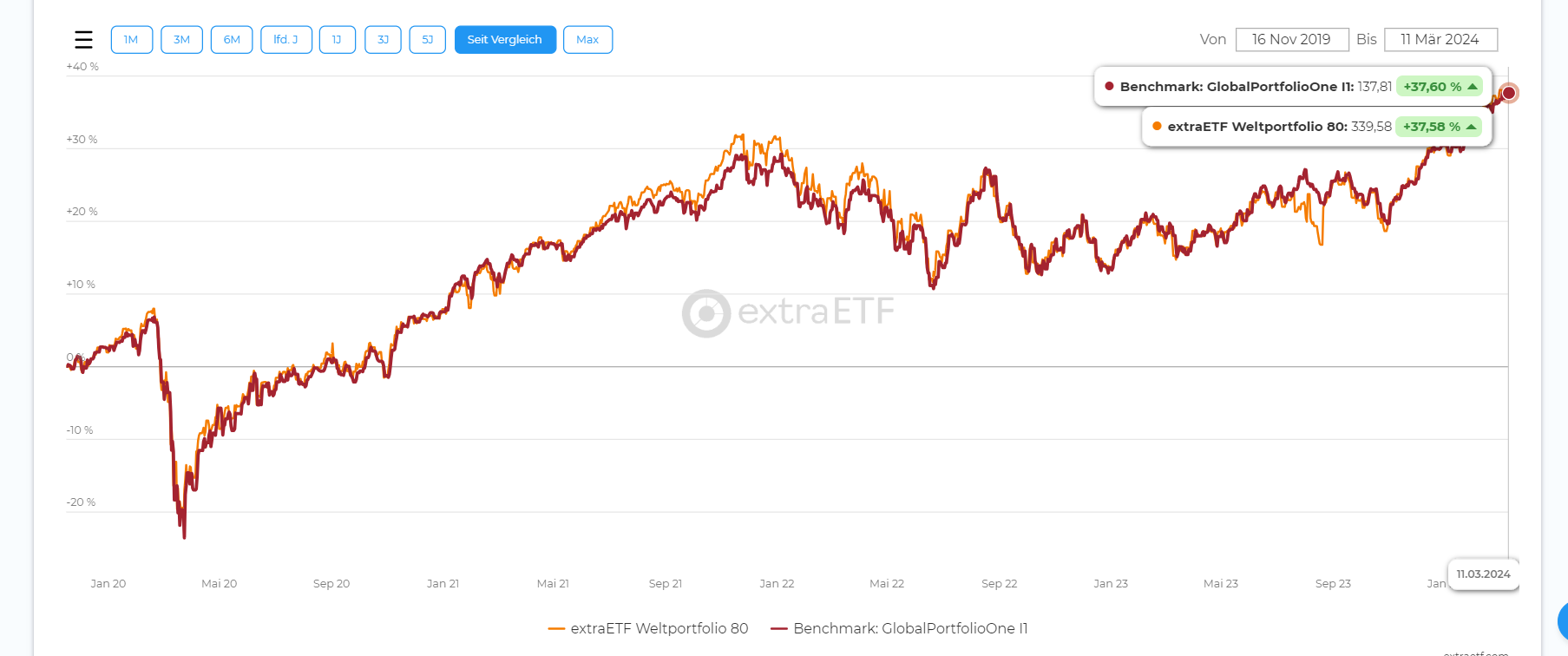
Task: Open the Bis end date field
Action: point(1440,40)
